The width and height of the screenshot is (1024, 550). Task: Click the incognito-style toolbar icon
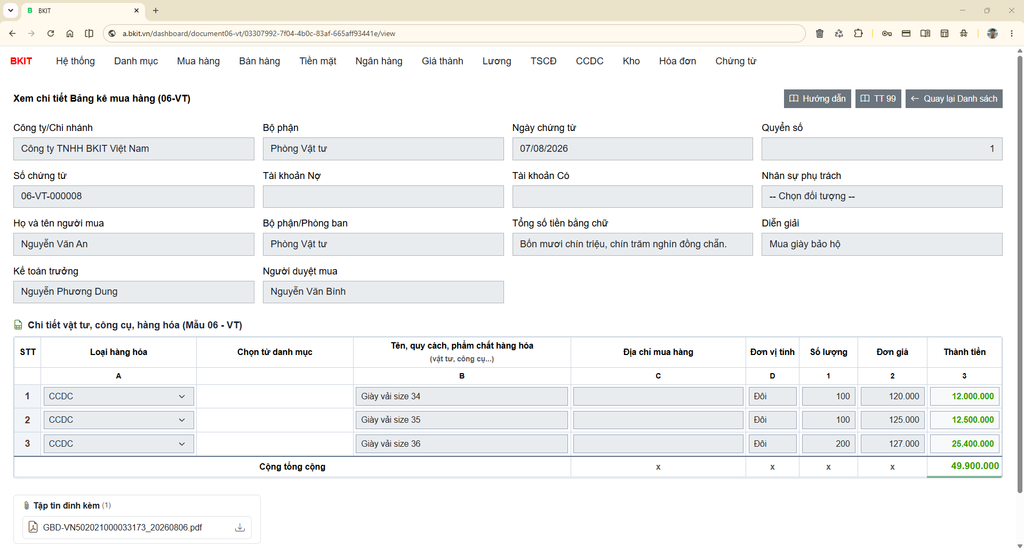[x=964, y=33]
